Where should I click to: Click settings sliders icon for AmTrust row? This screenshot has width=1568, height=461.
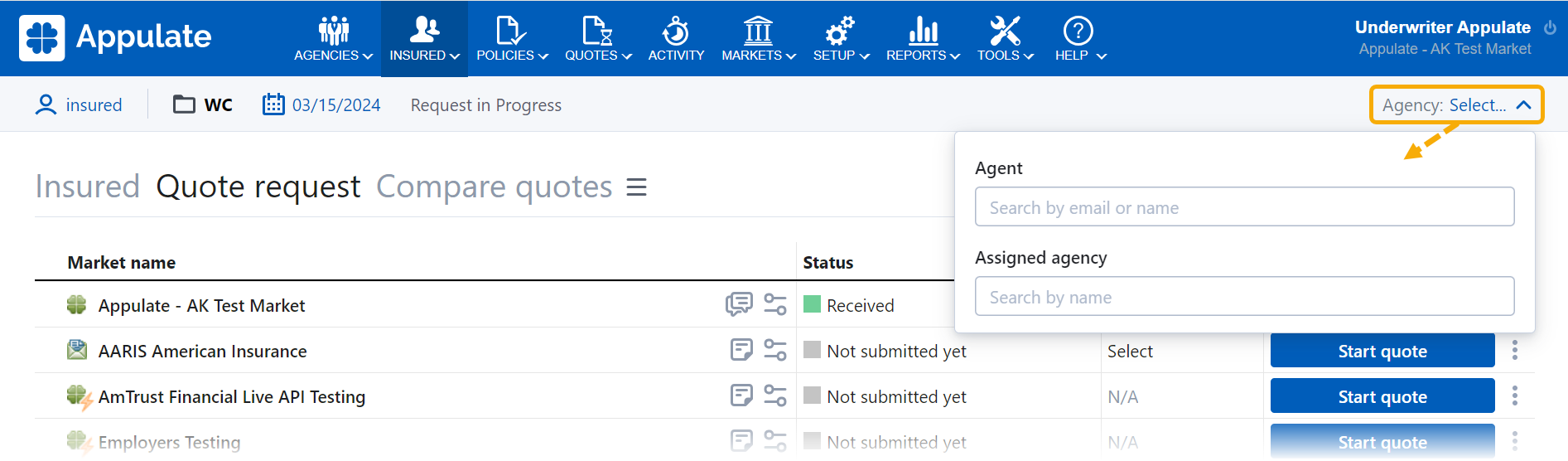pos(774,395)
